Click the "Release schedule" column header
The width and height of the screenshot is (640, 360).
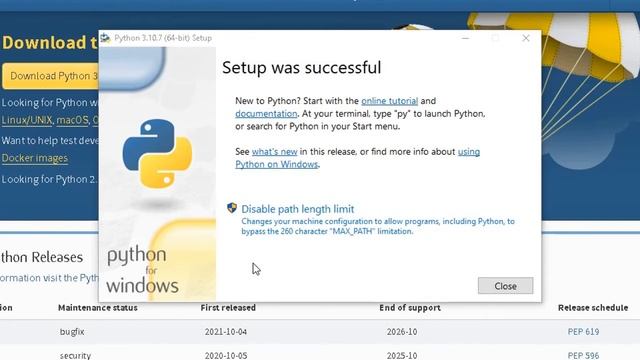pos(593,308)
